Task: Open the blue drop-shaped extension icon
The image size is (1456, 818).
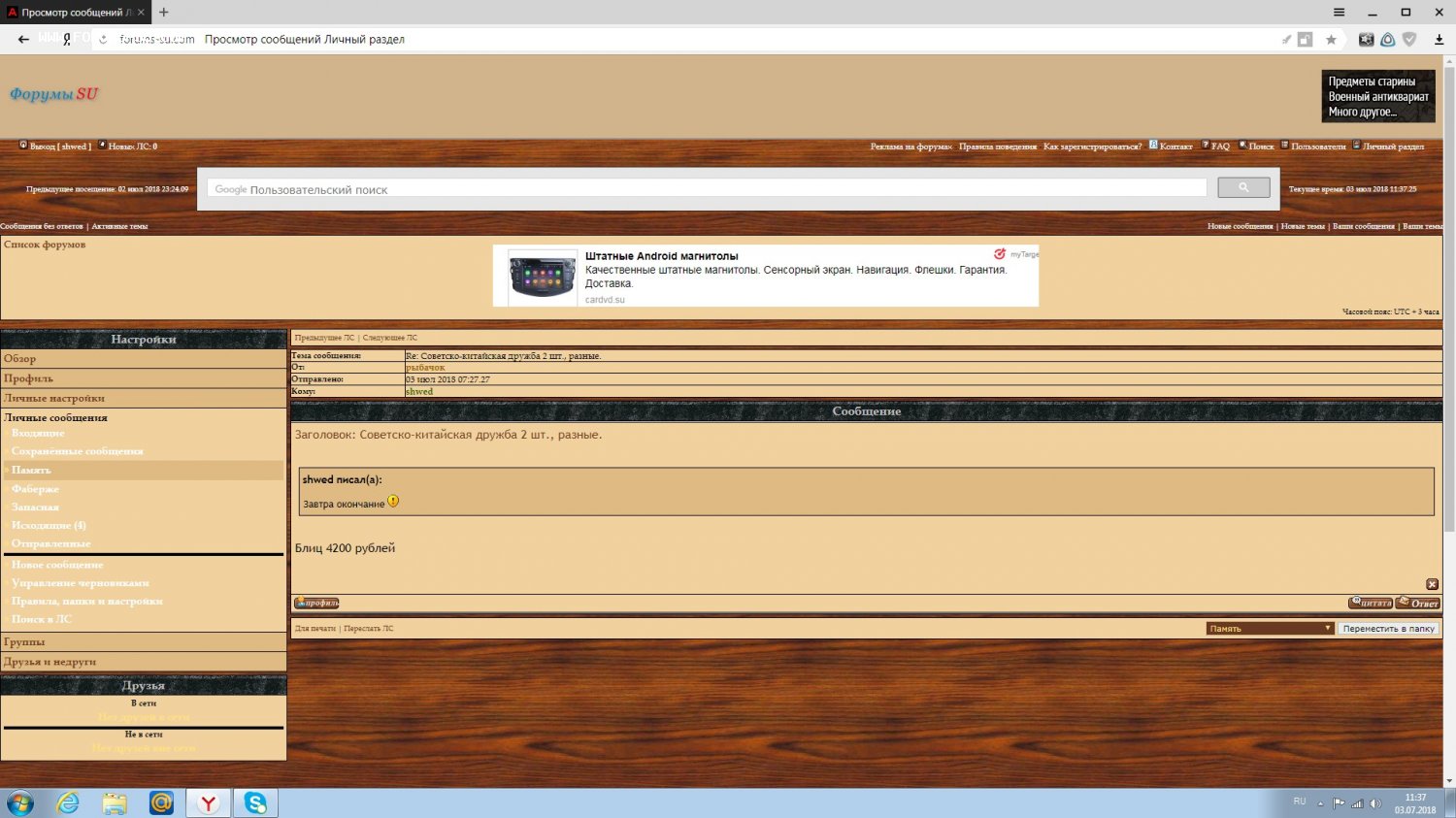Action: click(x=1388, y=40)
